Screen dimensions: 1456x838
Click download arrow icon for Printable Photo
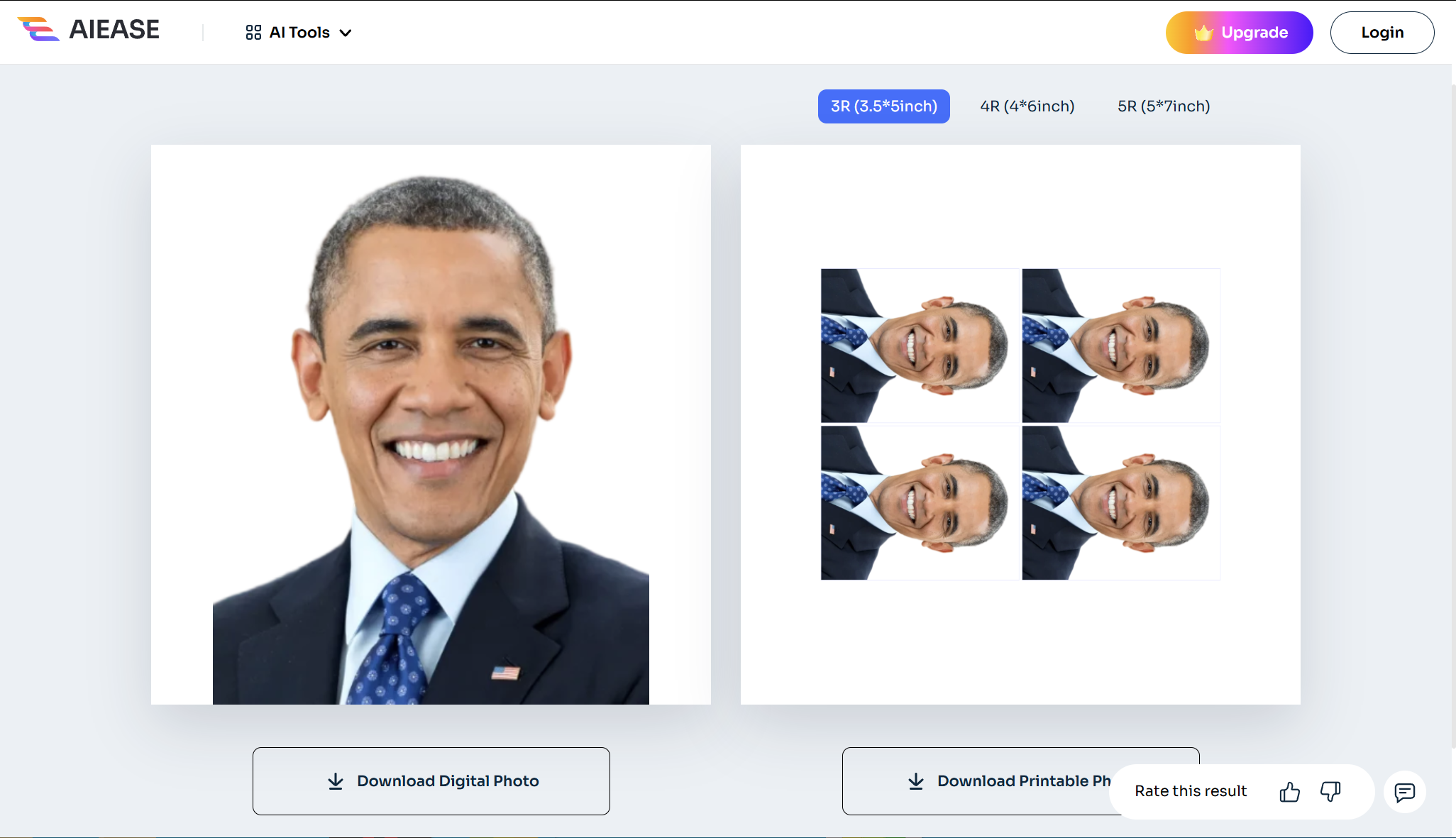[916, 781]
